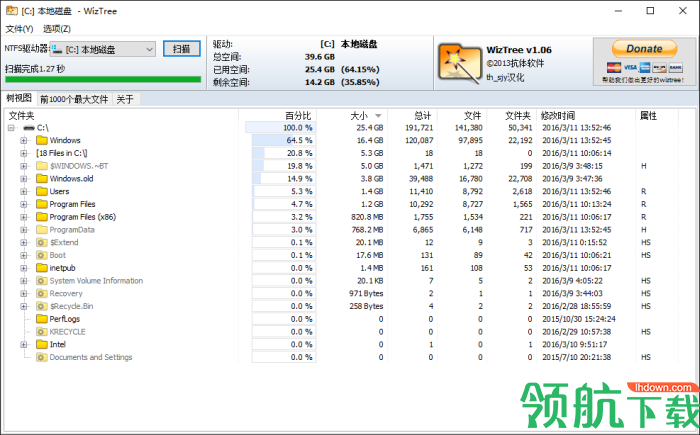Sort by the 百分比 column header

pyautogui.click(x=278, y=116)
